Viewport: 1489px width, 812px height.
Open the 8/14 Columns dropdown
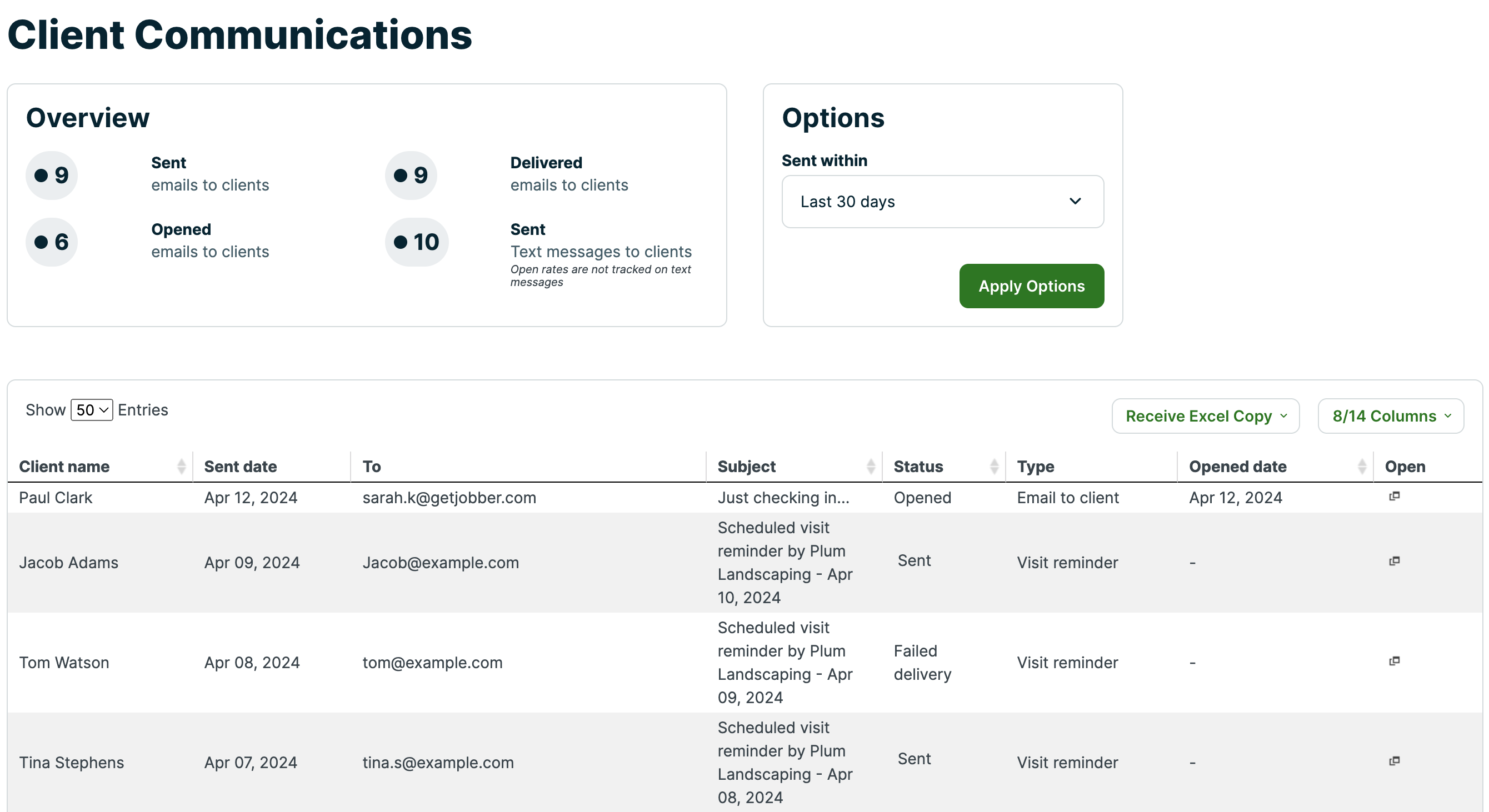pyautogui.click(x=1391, y=416)
